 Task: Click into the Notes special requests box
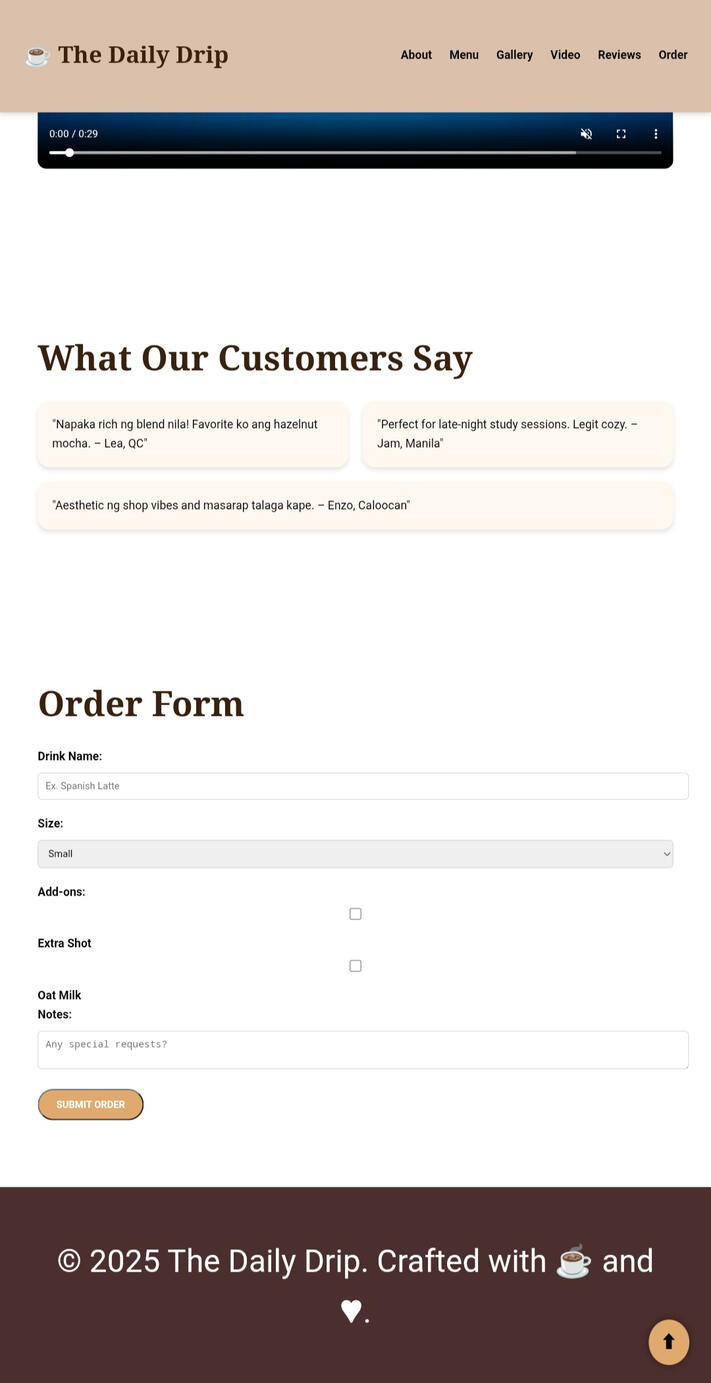click(363, 1050)
